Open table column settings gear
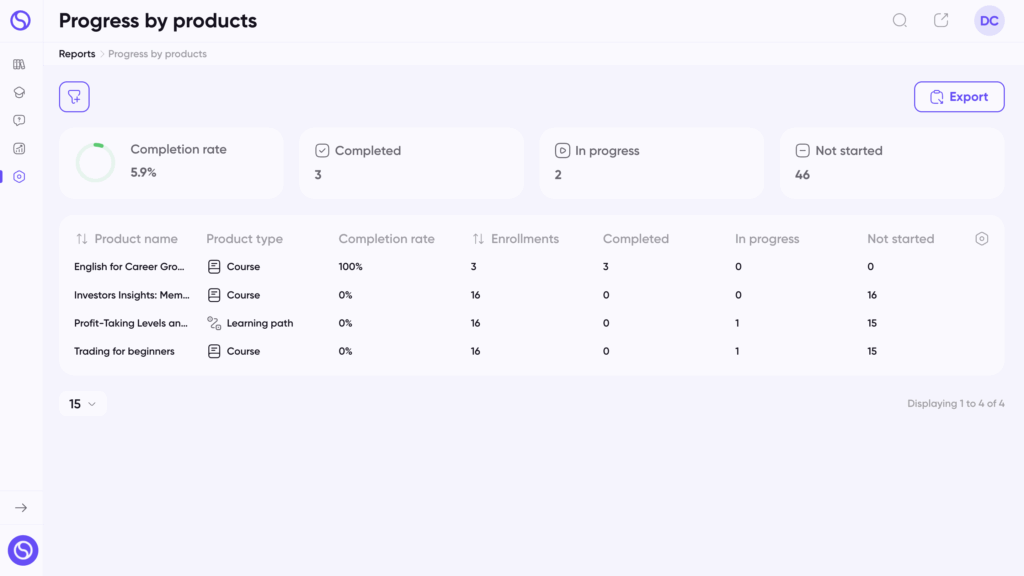This screenshot has height=576, width=1024. pyautogui.click(x=982, y=238)
